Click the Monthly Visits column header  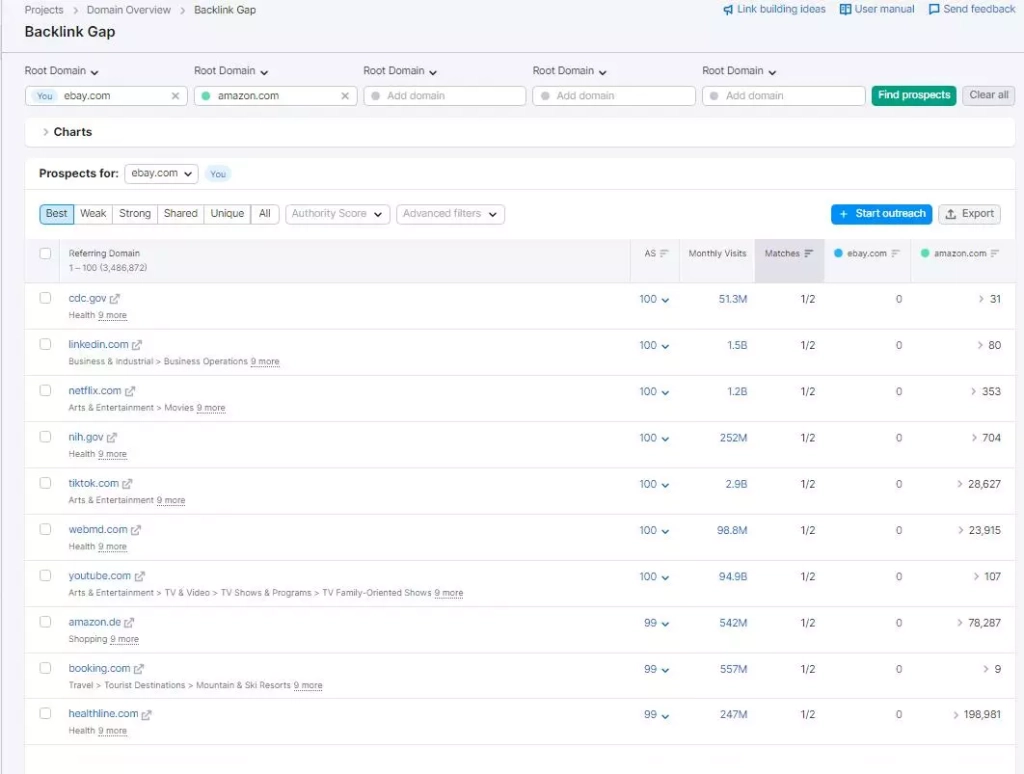(x=717, y=253)
